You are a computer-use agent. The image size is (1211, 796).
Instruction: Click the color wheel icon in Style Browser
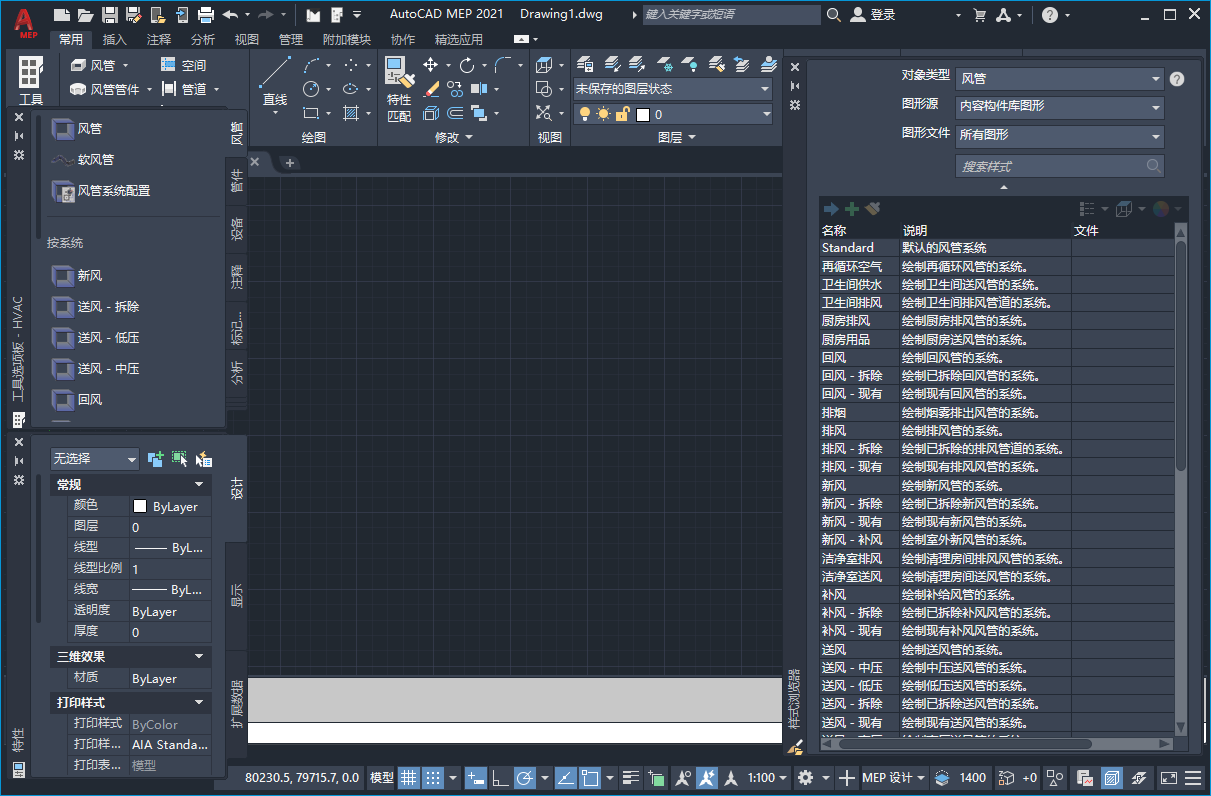pyautogui.click(x=1160, y=209)
